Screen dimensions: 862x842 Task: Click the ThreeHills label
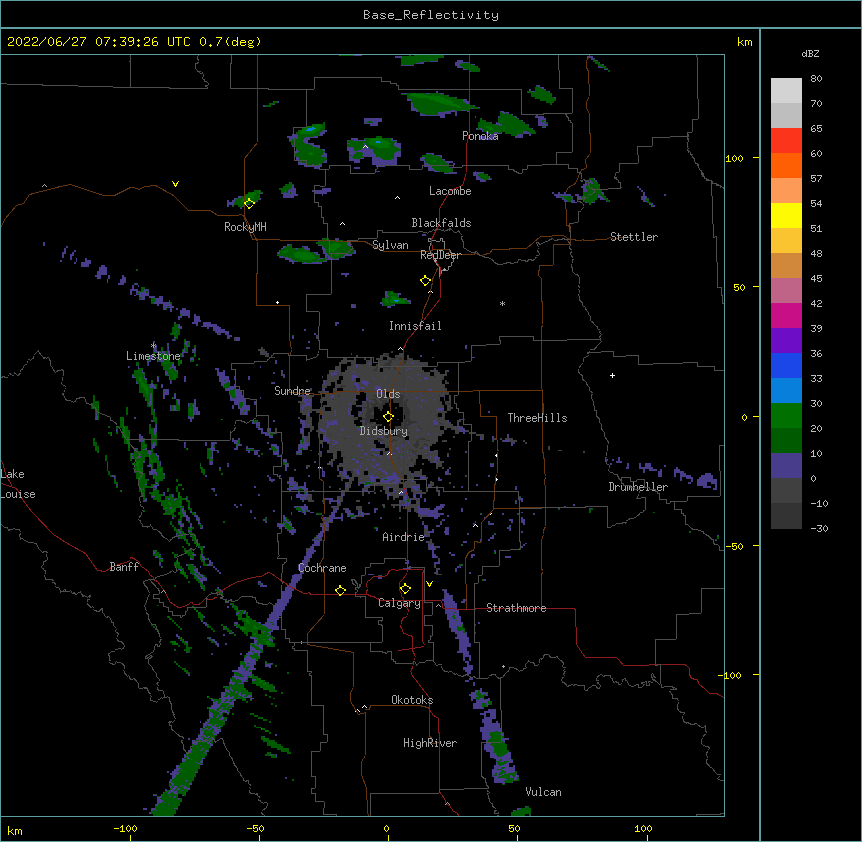pos(537,418)
